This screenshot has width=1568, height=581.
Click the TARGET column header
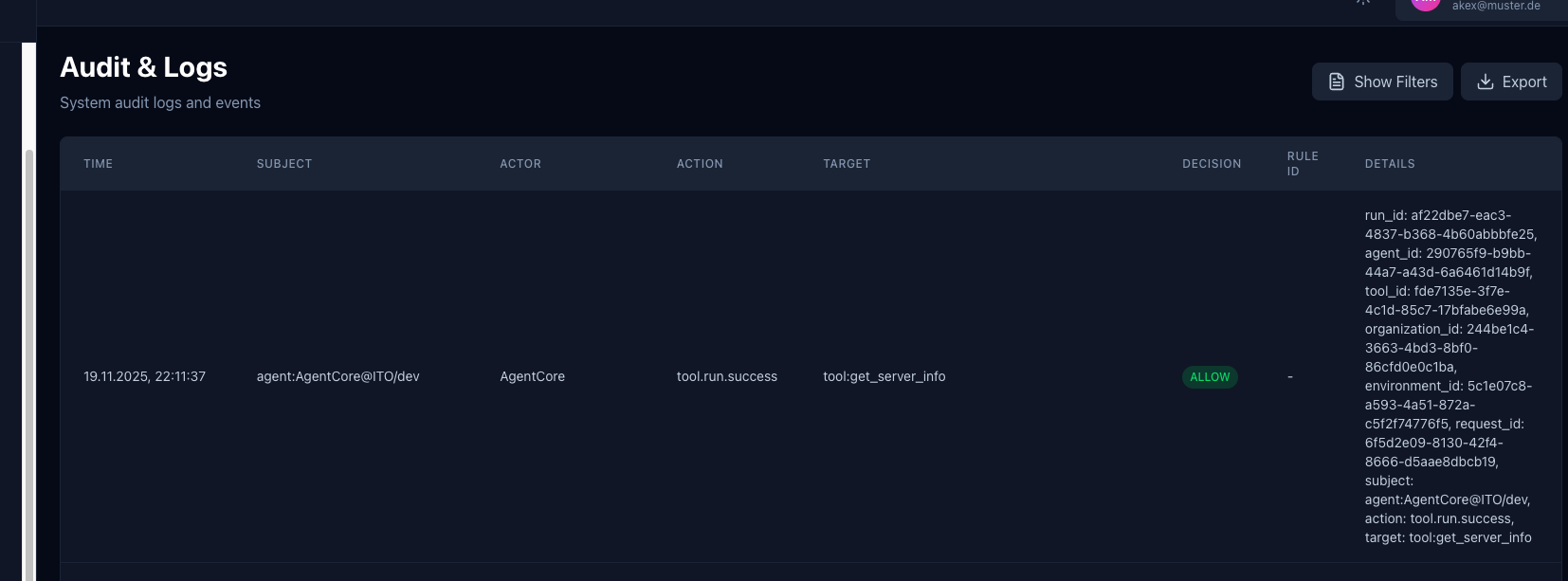(x=847, y=164)
